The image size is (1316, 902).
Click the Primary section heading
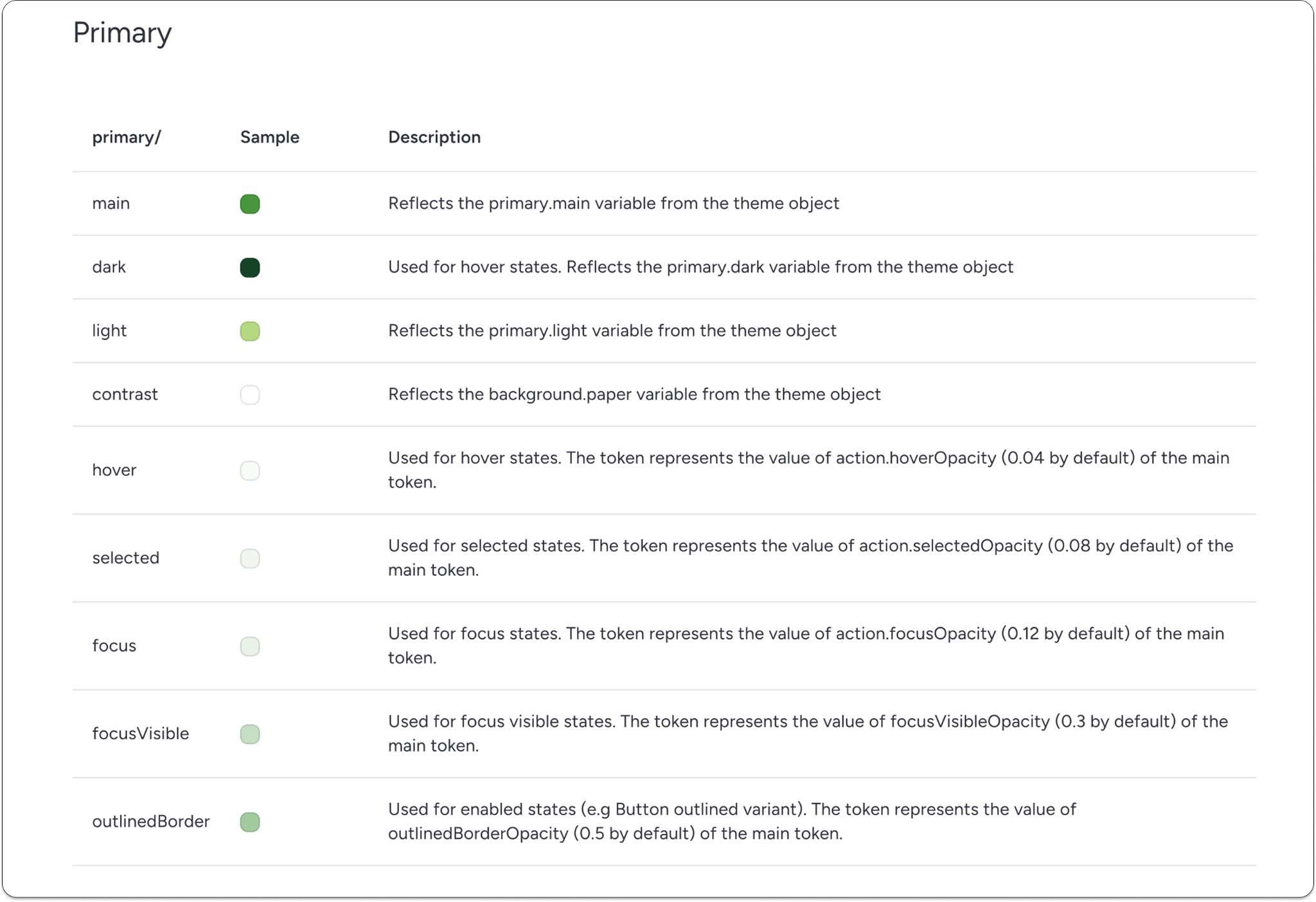[x=122, y=32]
